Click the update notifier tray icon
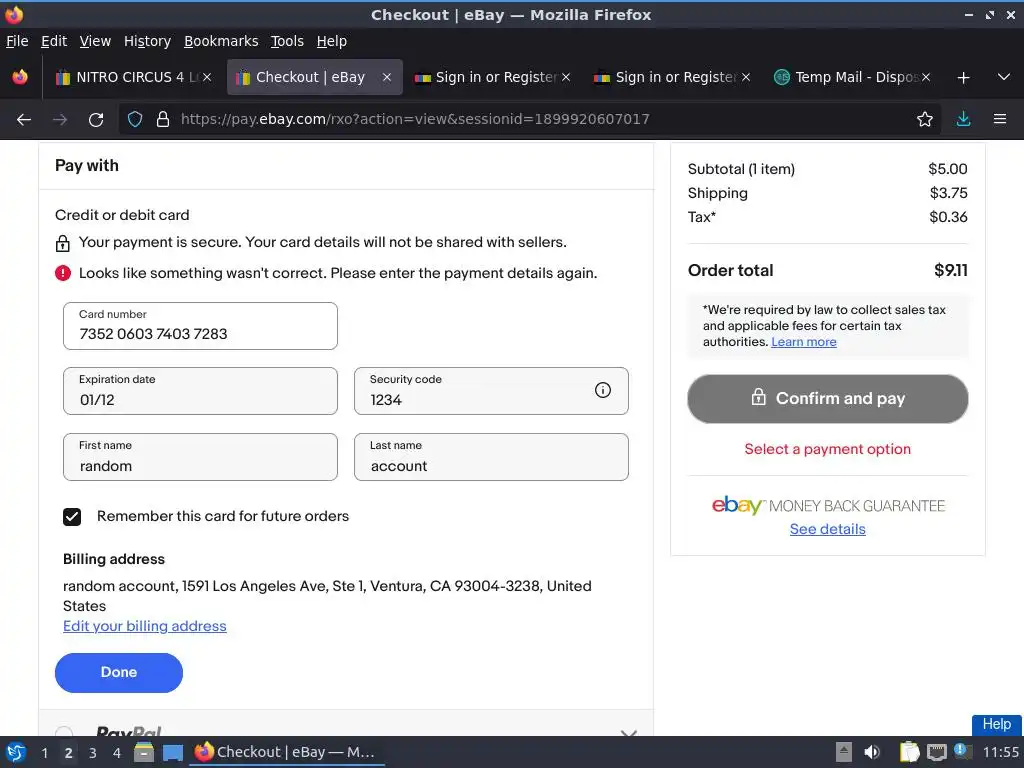The height and width of the screenshot is (768, 1024). click(961, 751)
